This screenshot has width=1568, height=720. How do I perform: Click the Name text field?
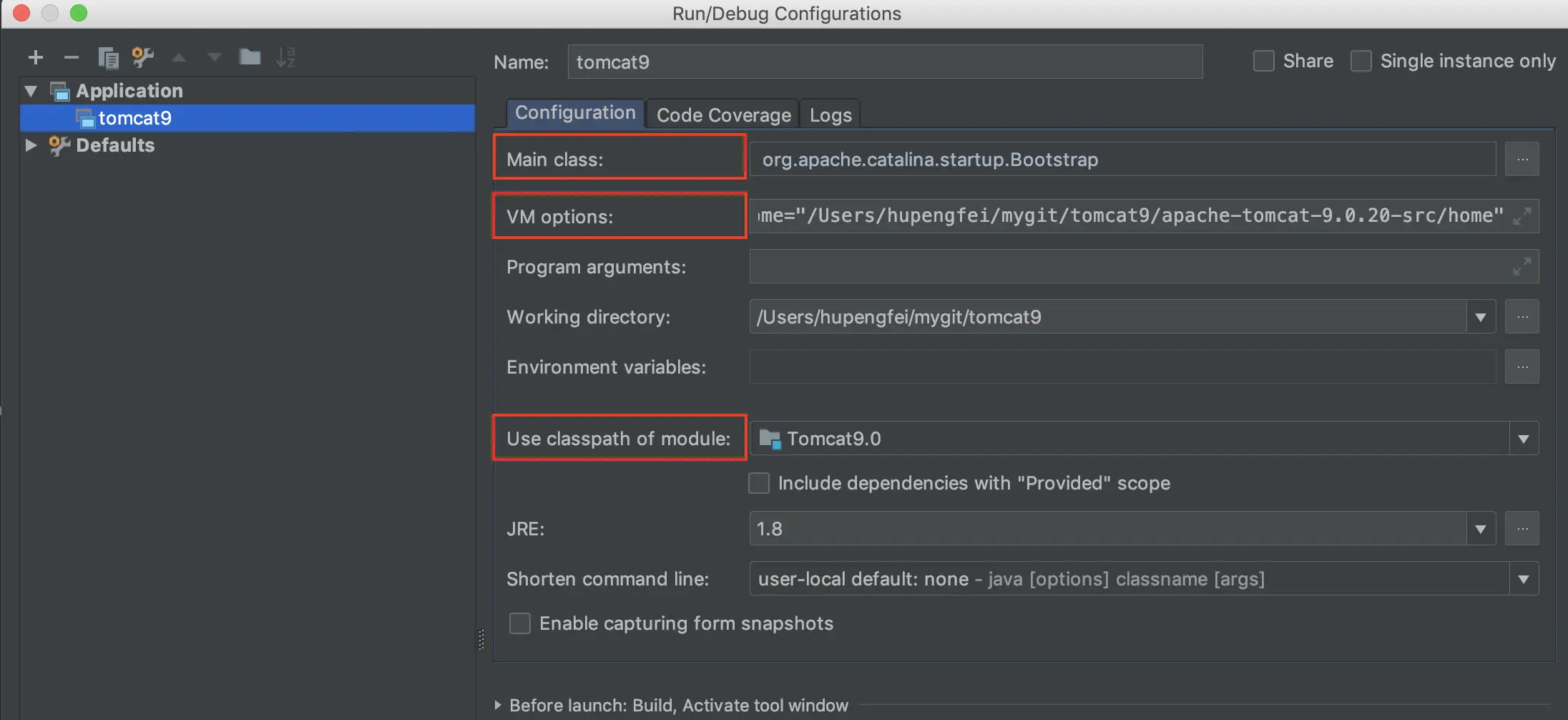[x=885, y=62]
